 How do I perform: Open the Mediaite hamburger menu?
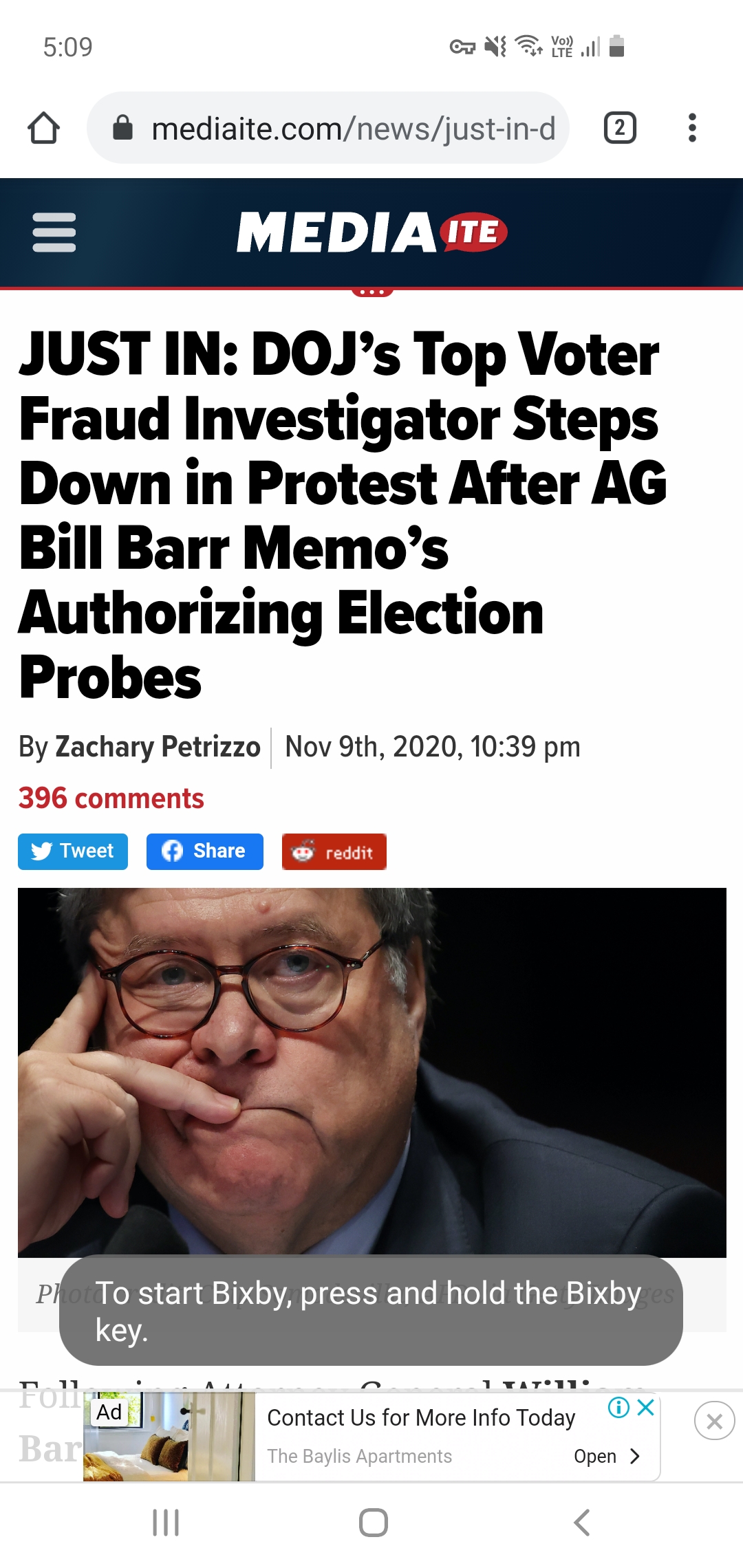pyautogui.click(x=54, y=232)
